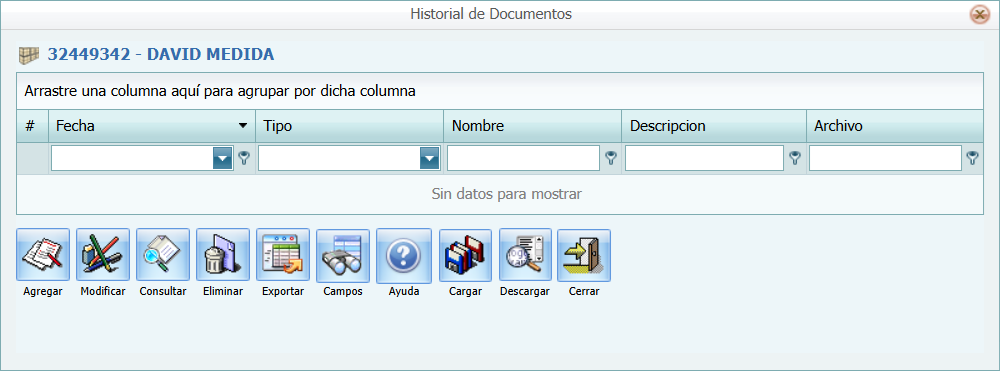The image size is (1000, 371).
Task: Select the Descargar document search icon
Action: [526, 255]
